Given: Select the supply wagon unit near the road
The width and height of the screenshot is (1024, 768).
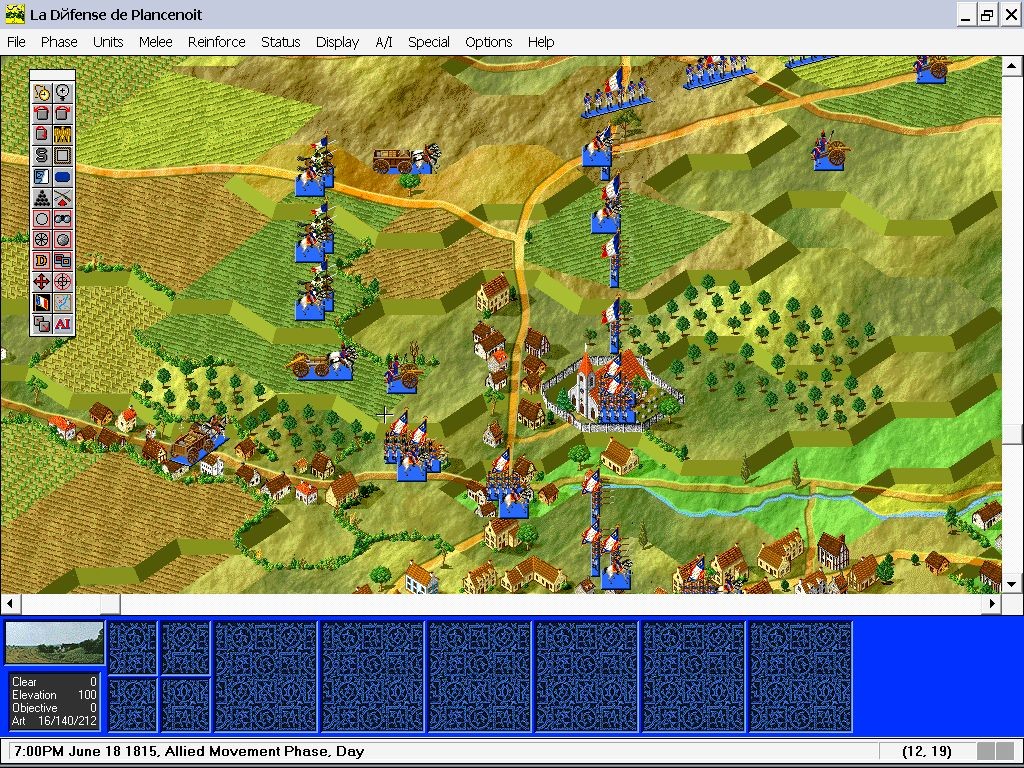Looking at the screenshot, I should (405, 160).
